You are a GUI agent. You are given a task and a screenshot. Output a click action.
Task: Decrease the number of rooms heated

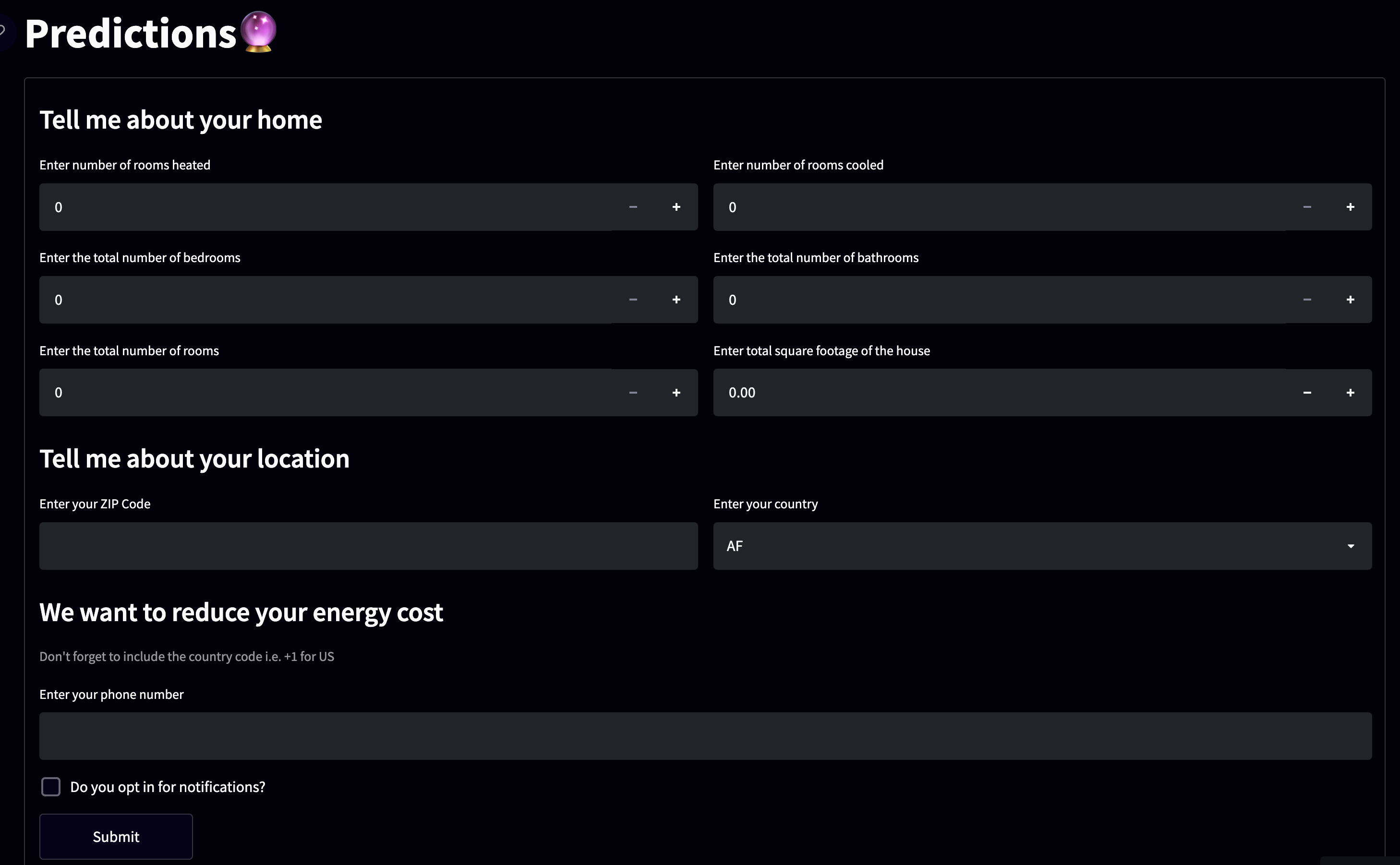pos(633,207)
